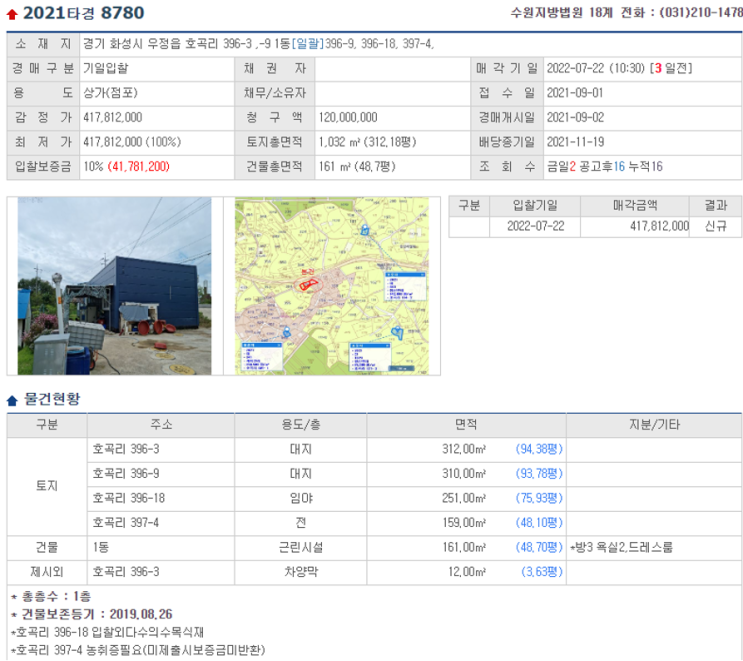This screenshot has height=661, width=743.
Task: Click sale date 2022-07-22 (10:30) value
Action: (596, 69)
